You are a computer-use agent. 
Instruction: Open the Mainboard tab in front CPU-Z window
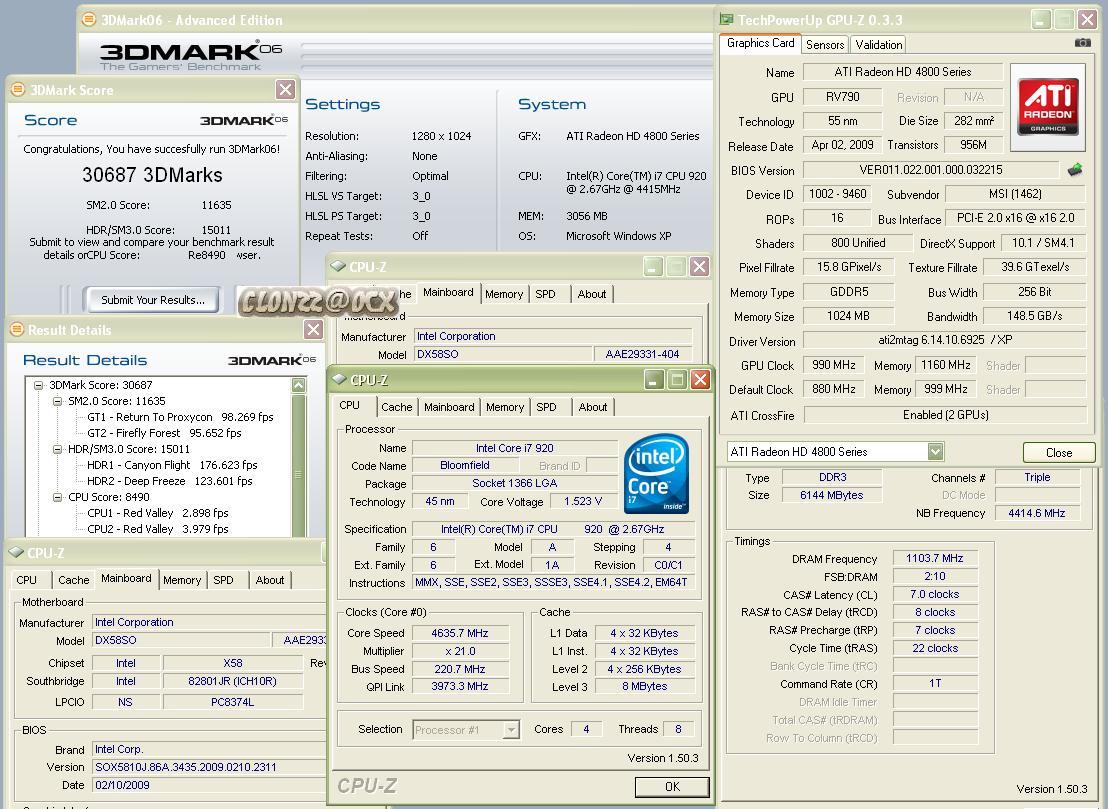[x=449, y=407]
